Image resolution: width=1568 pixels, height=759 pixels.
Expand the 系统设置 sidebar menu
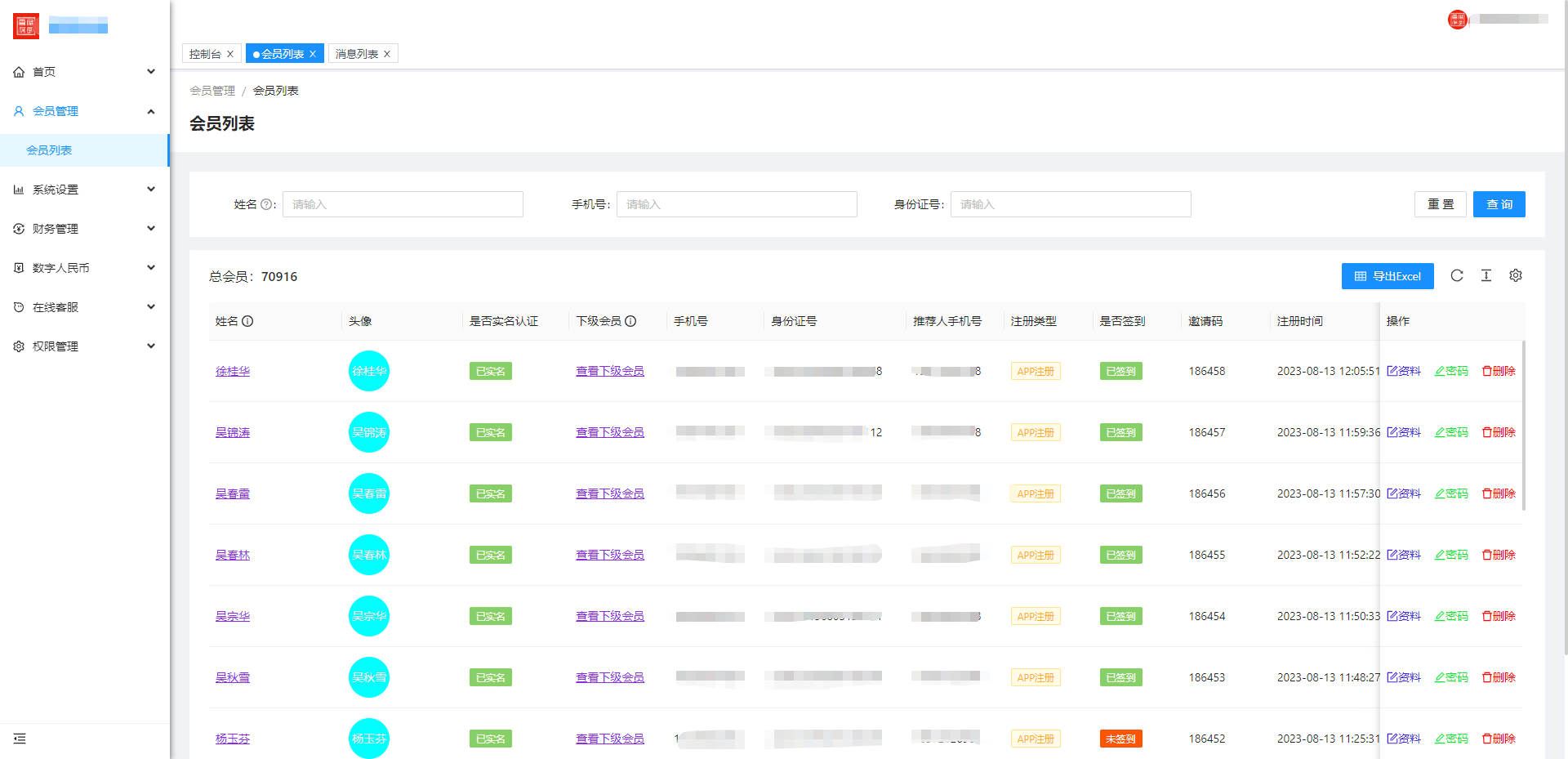click(x=85, y=190)
